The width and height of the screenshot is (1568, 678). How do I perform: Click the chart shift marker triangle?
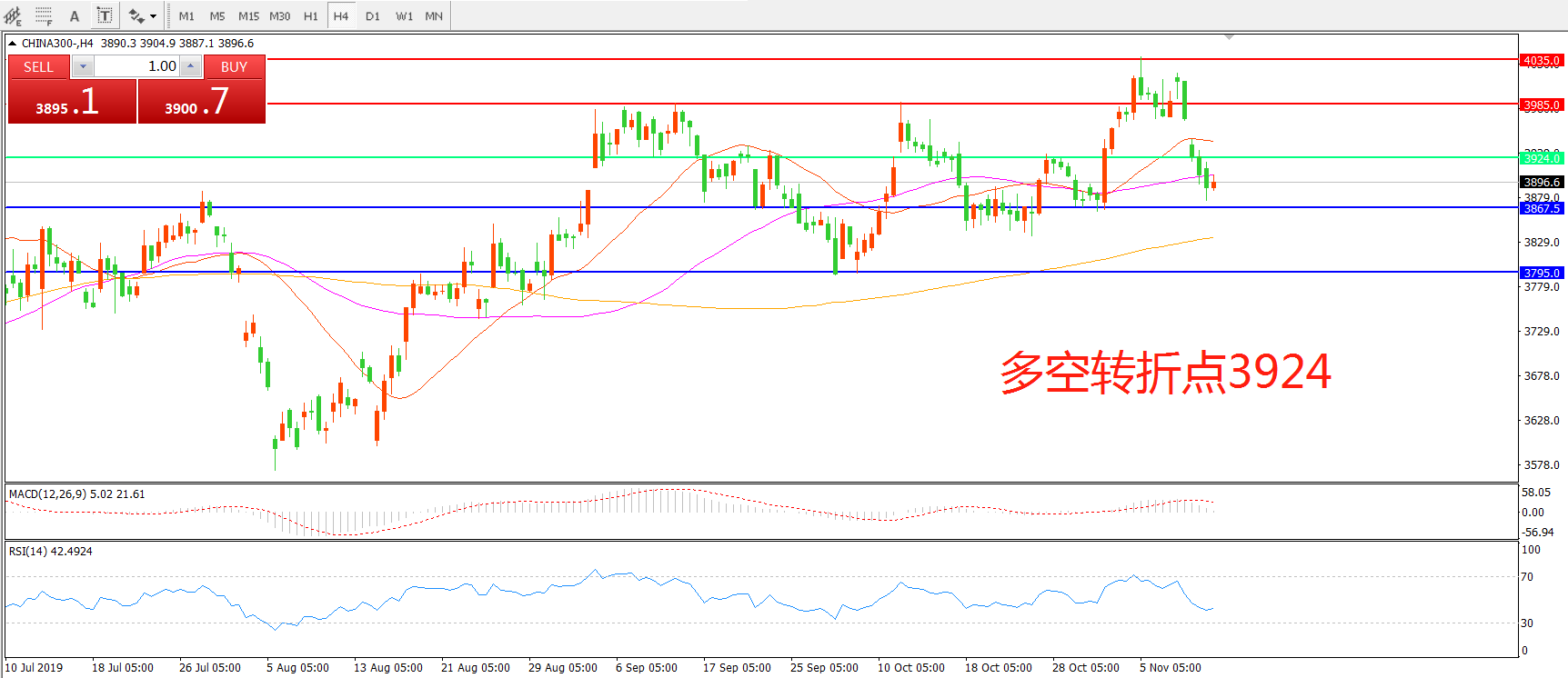[1229, 37]
